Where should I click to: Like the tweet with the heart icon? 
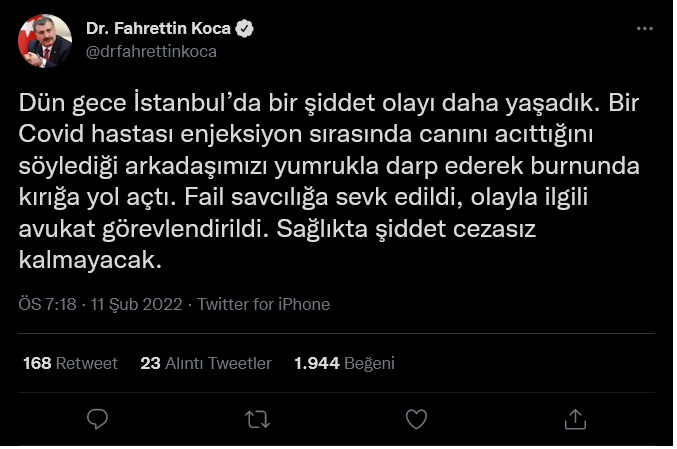click(x=417, y=417)
